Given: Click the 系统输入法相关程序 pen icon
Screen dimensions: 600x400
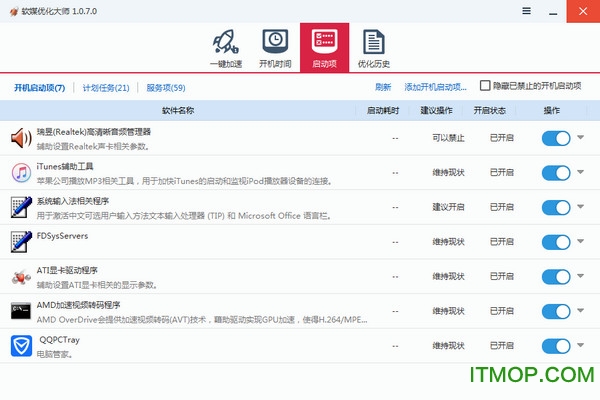Looking at the screenshot, I should (21, 207).
